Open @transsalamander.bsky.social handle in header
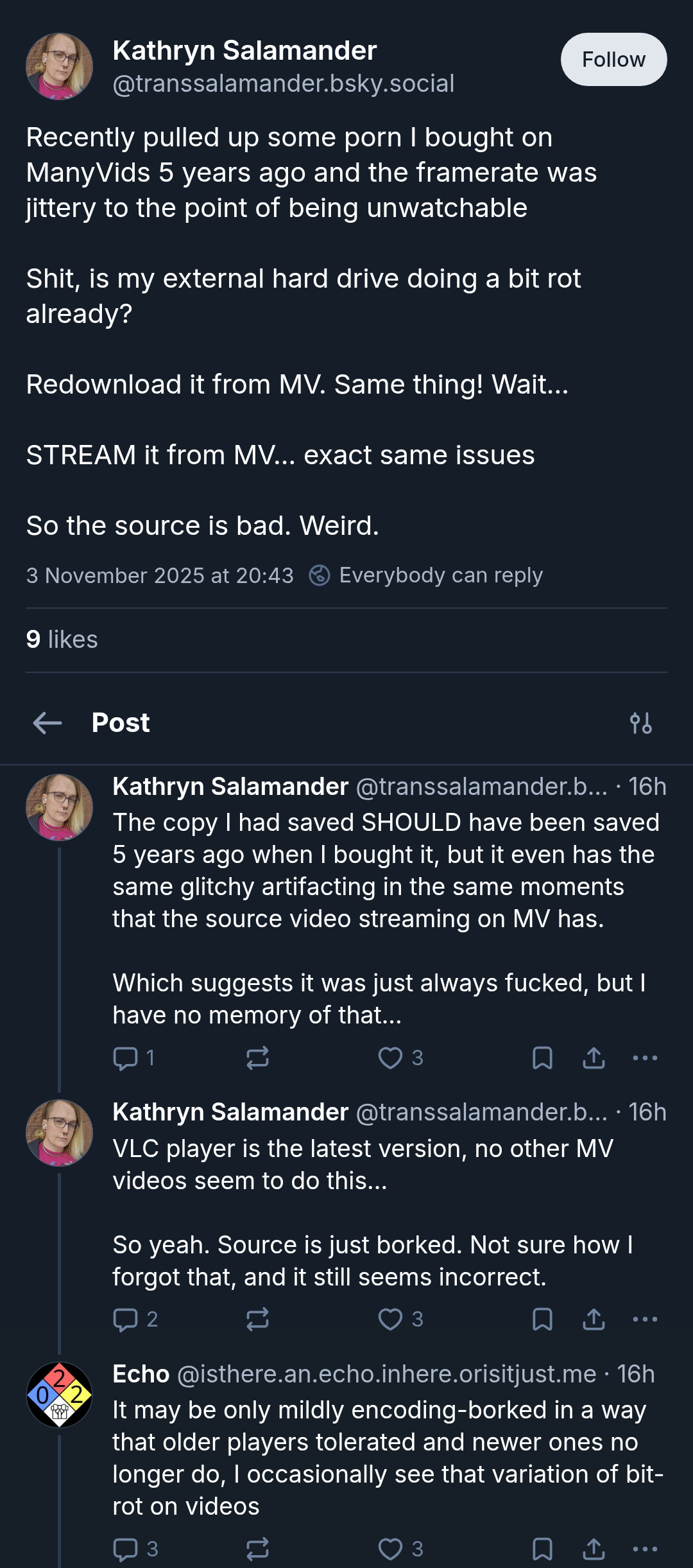 pos(283,83)
